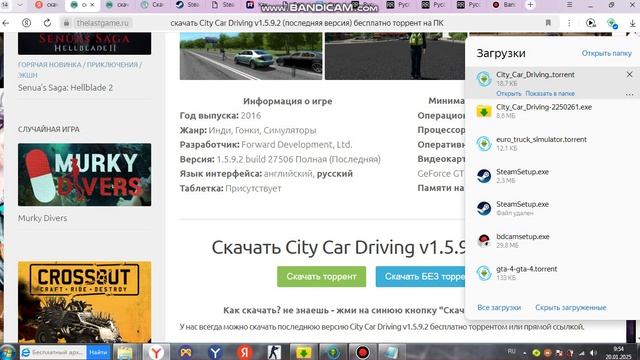
Task: Open more options for City_Car_Driving..torrent download
Action: coord(629,94)
